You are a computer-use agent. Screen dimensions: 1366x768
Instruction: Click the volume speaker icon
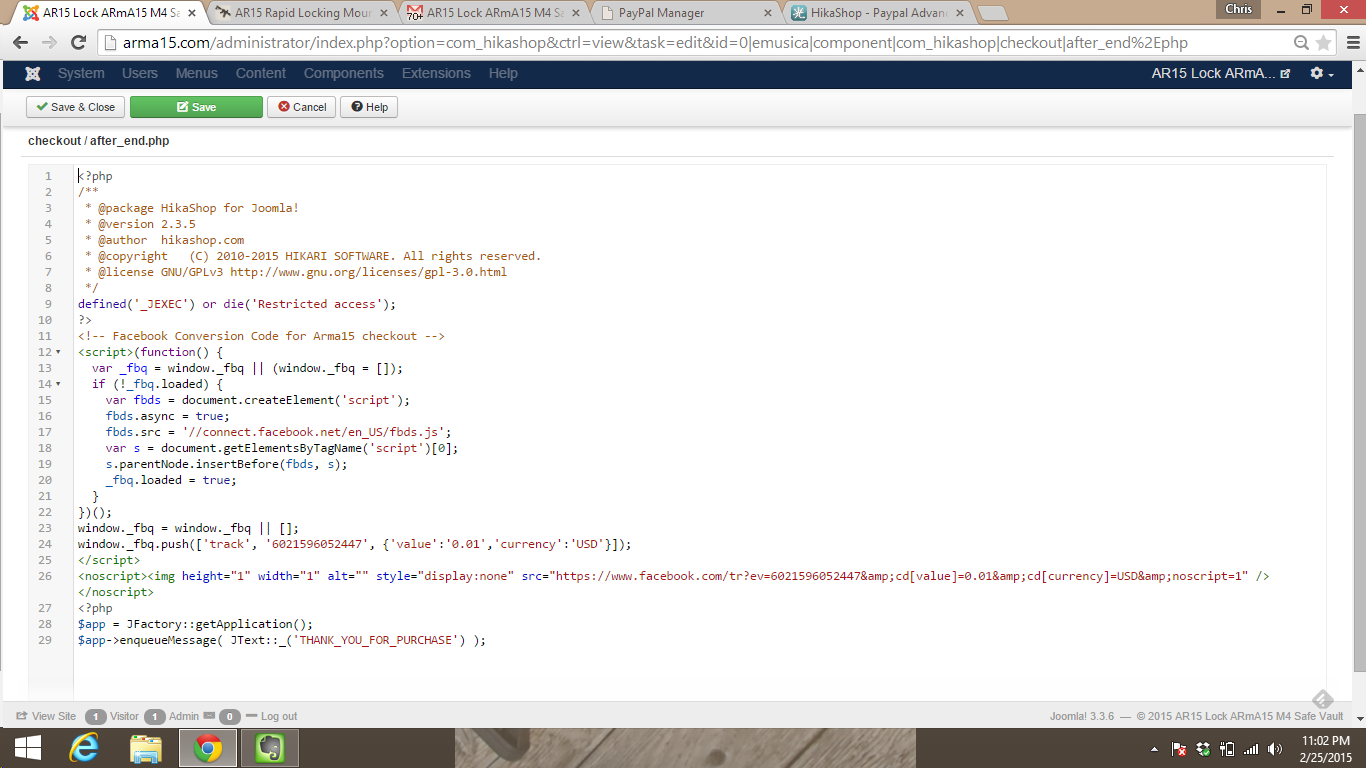[1275, 749]
